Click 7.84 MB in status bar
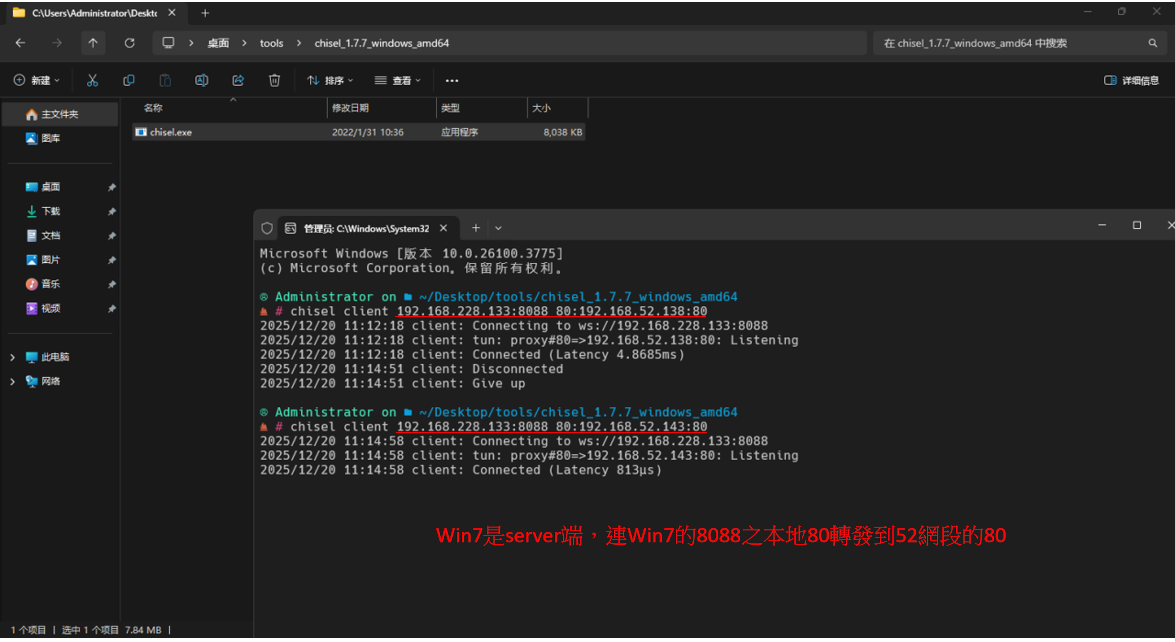Screen dimensions: 1176x642 142,630
